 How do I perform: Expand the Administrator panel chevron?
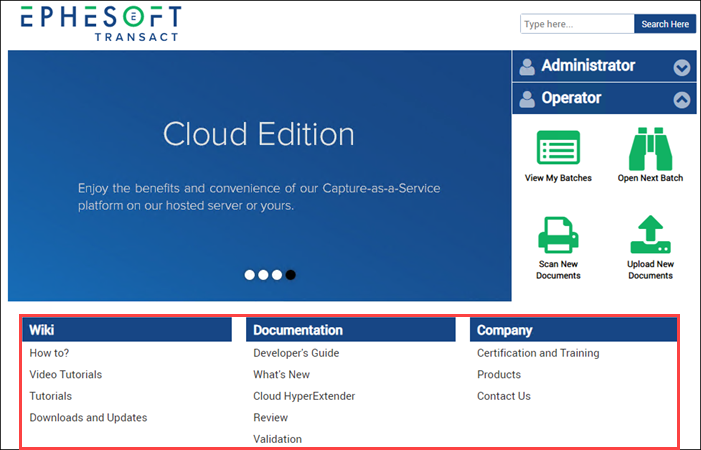tap(681, 67)
